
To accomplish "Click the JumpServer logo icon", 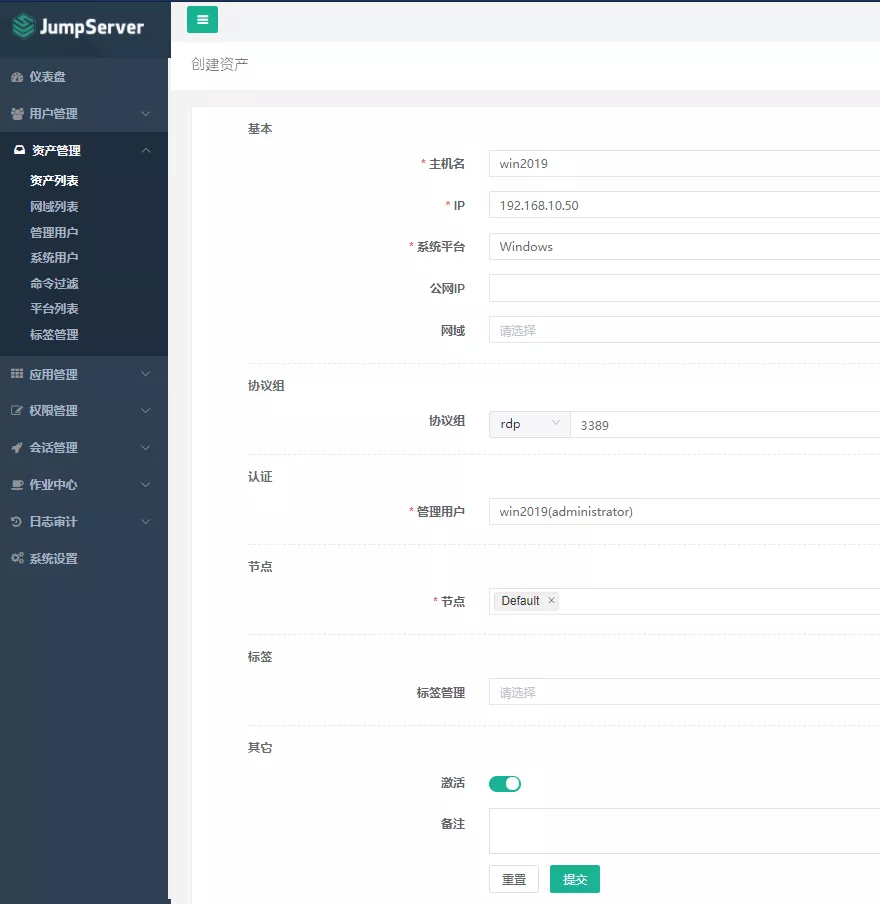I will tap(23, 27).
